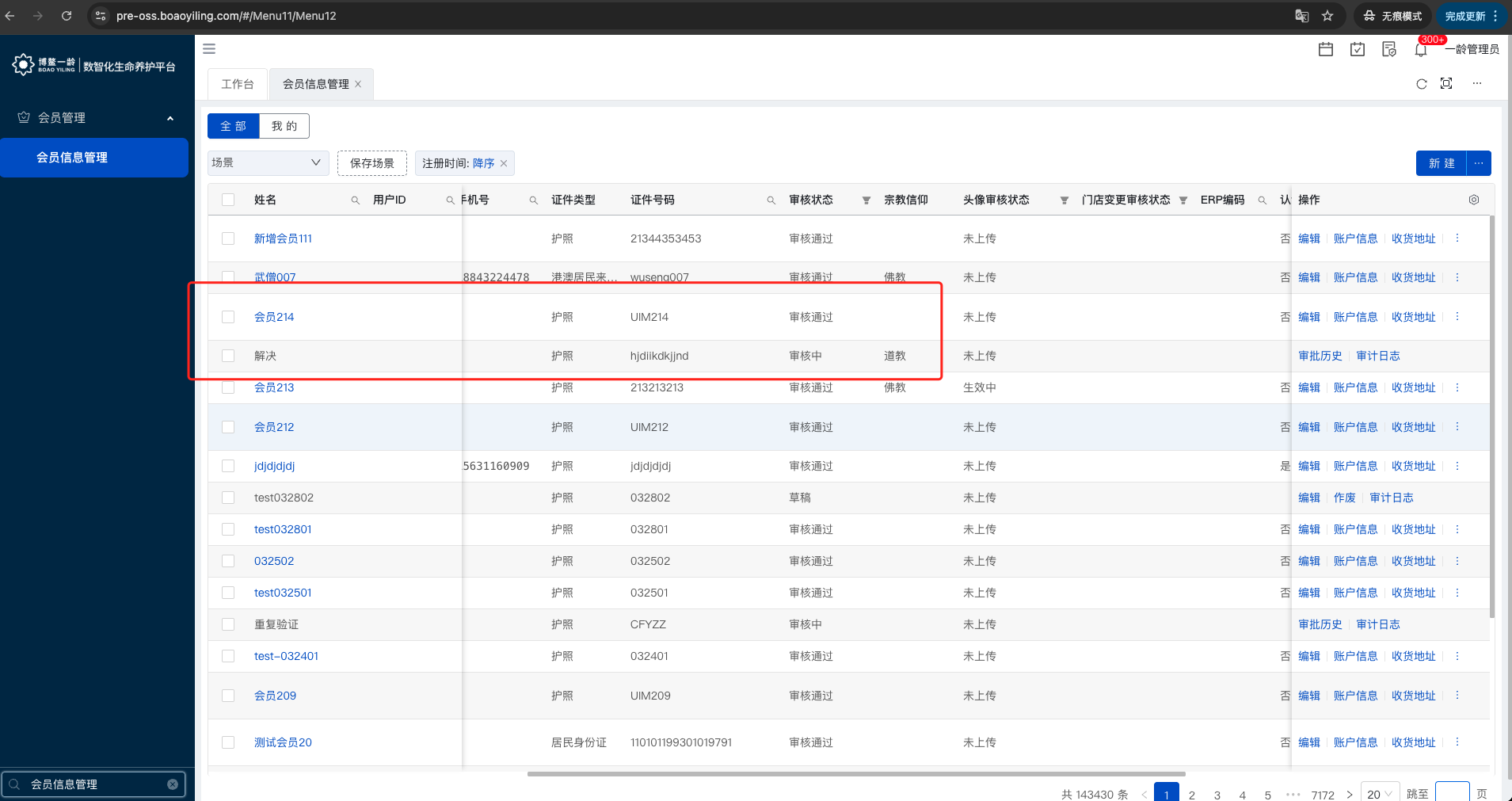The image size is (1512, 801).
Task: Remove the 注册时间 降序 sort tag
Action: [504, 163]
